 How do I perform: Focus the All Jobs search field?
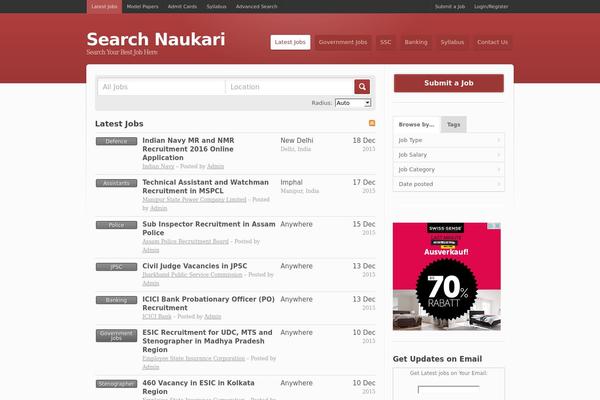(161, 87)
